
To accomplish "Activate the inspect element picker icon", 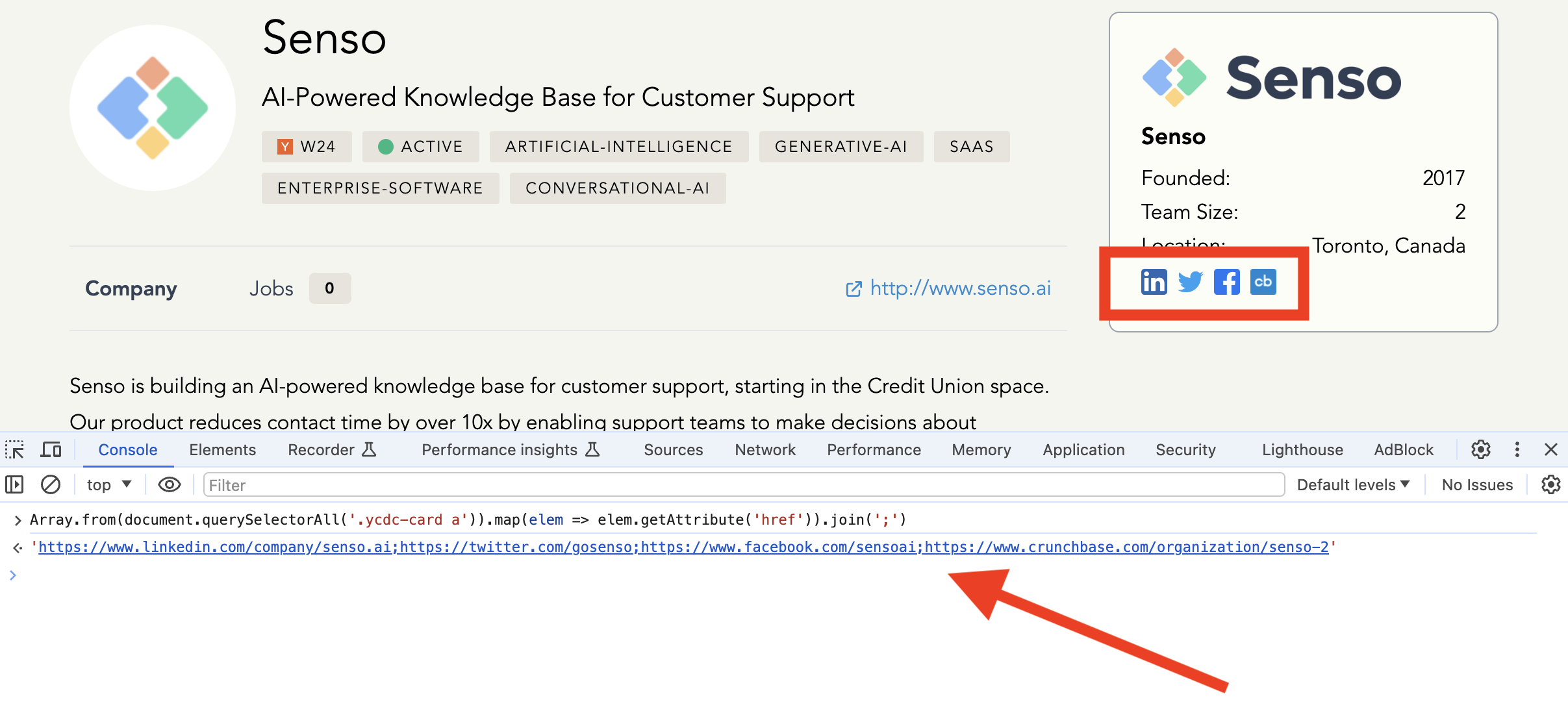I will click(x=15, y=449).
